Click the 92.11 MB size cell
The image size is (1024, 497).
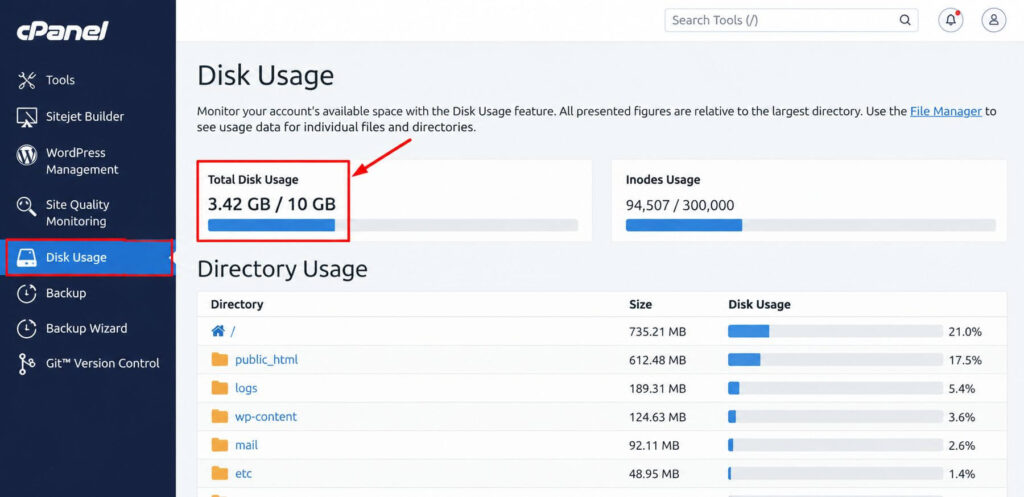click(654, 446)
